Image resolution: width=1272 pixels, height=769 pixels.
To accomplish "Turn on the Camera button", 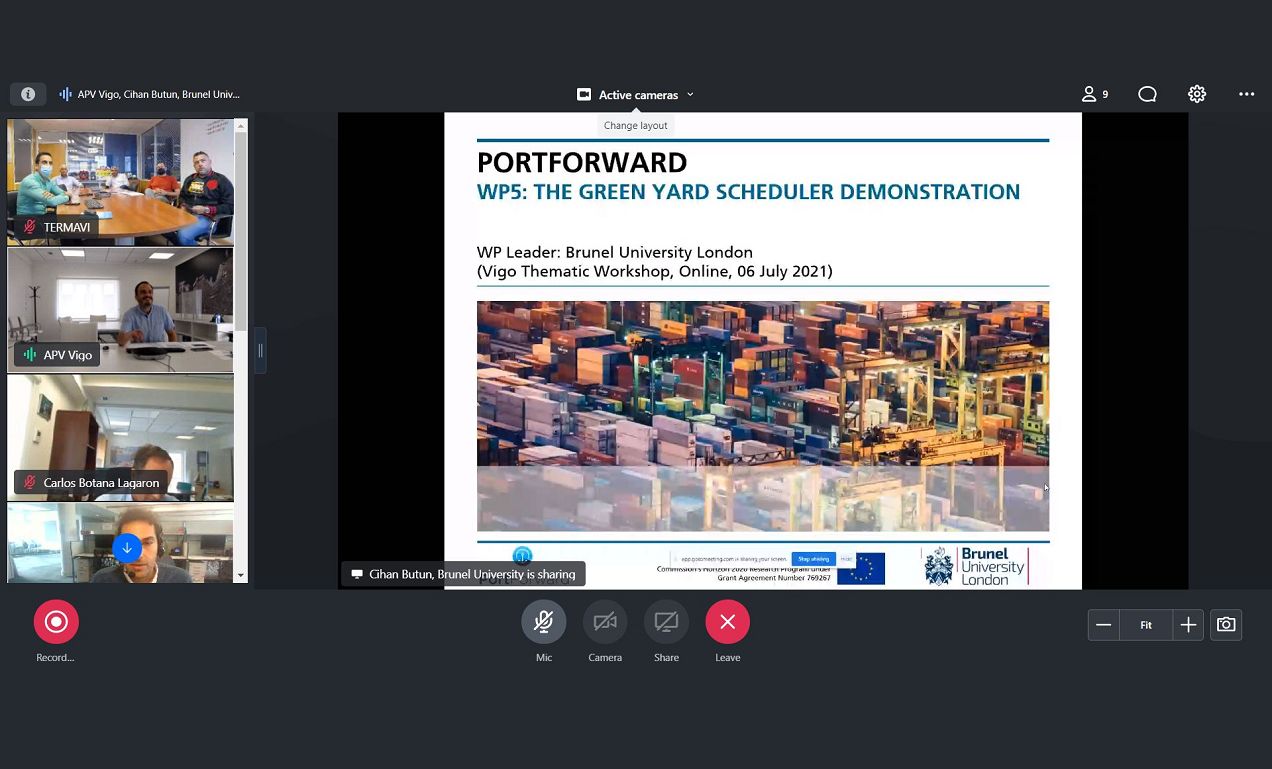I will [605, 622].
